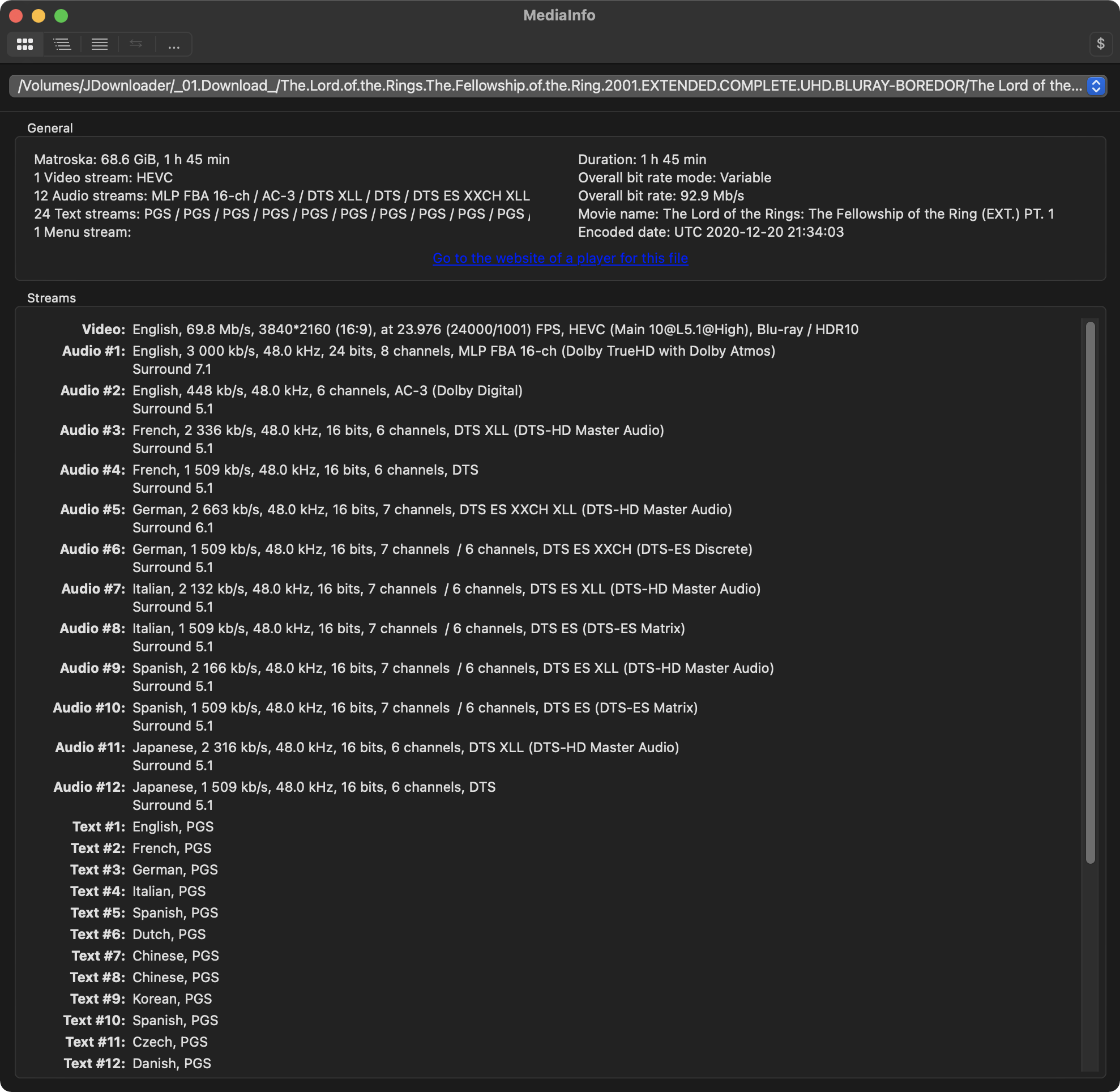This screenshot has width=1120, height=1092.
Task: Select Text #11 Czech PGS row
Action: (x=136, y=1042)
